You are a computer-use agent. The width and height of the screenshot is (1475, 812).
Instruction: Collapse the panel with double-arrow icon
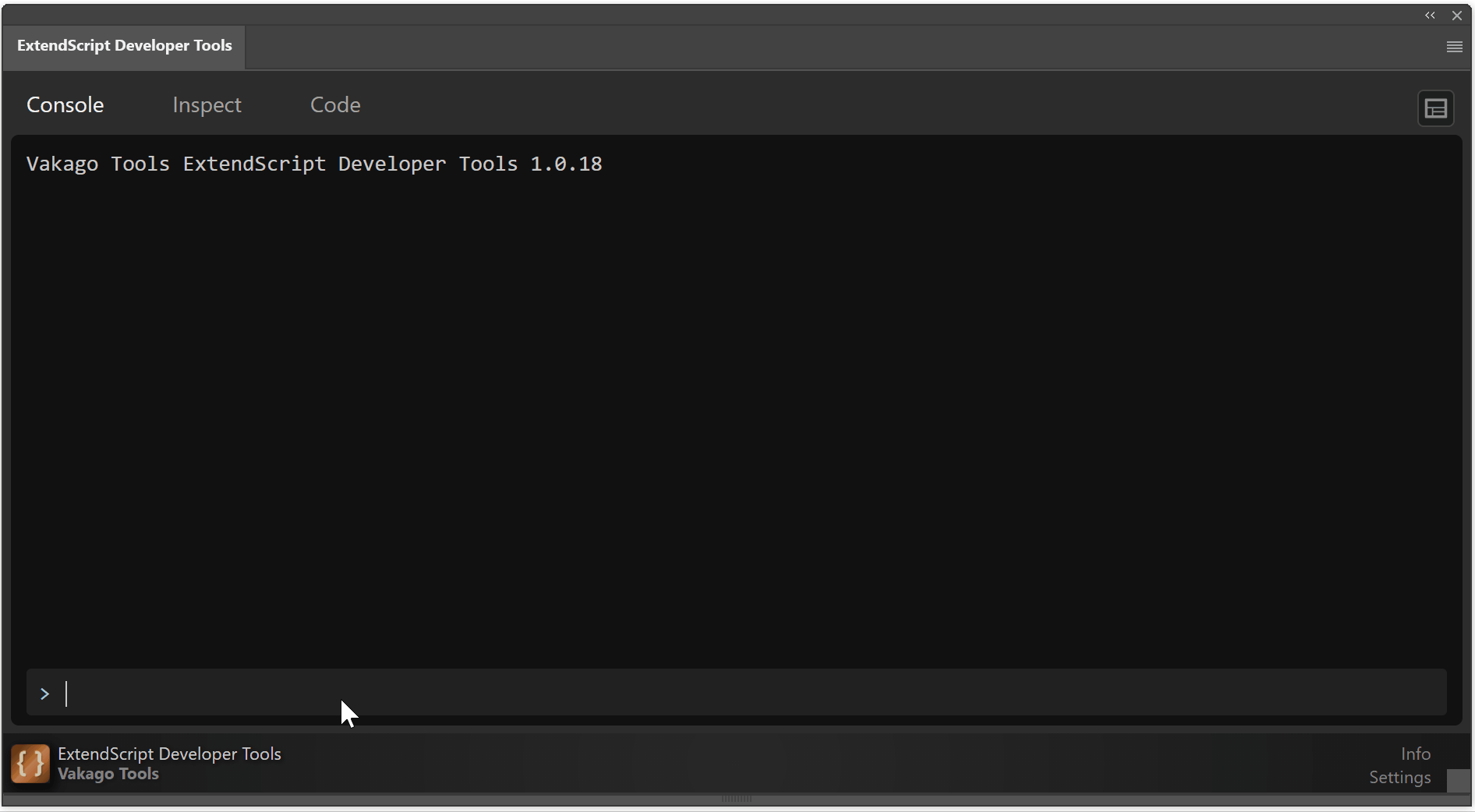point(1430,16)
